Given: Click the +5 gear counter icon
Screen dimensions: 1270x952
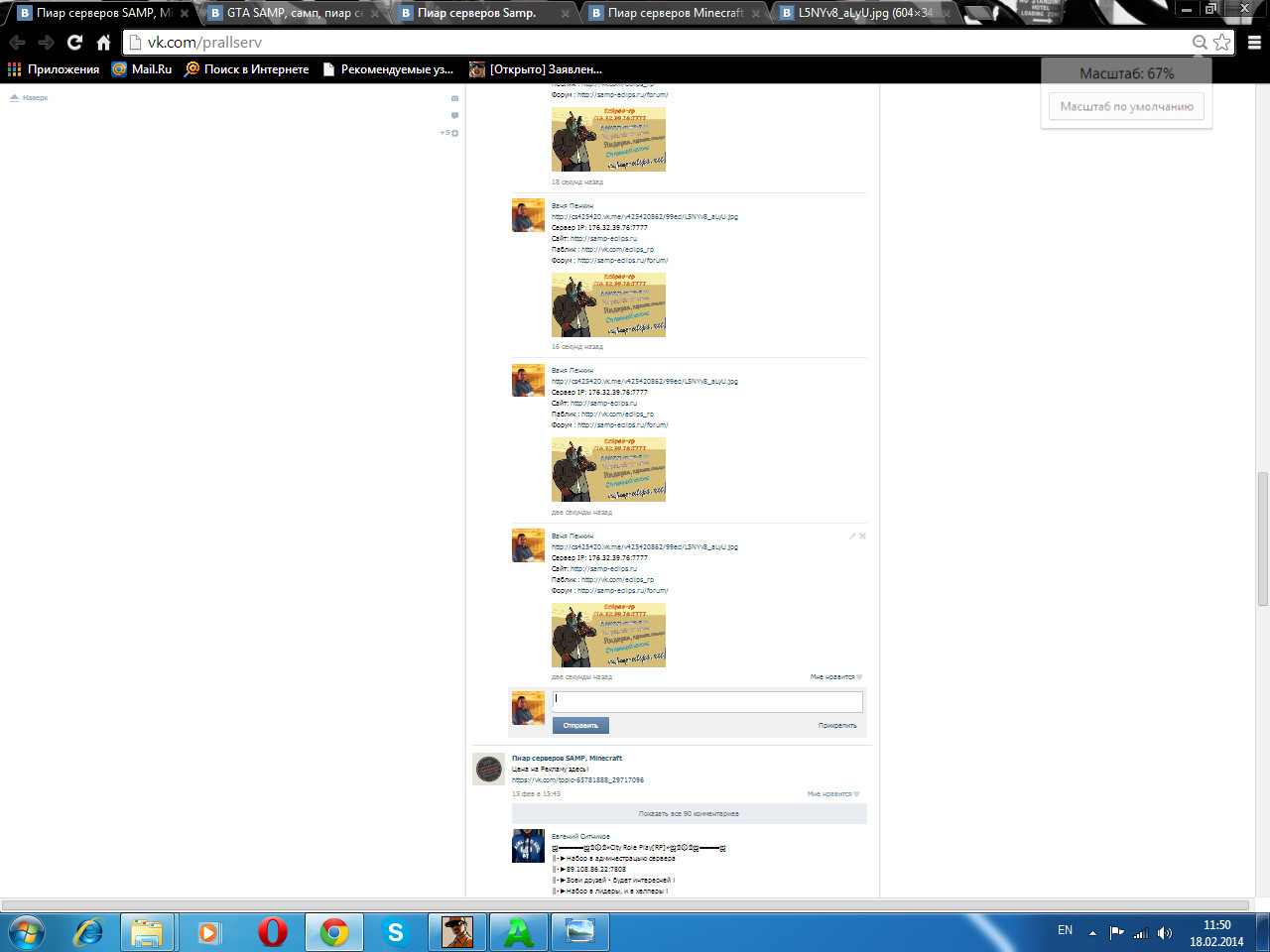Looking at the screenshot, I should click(449, 133).
